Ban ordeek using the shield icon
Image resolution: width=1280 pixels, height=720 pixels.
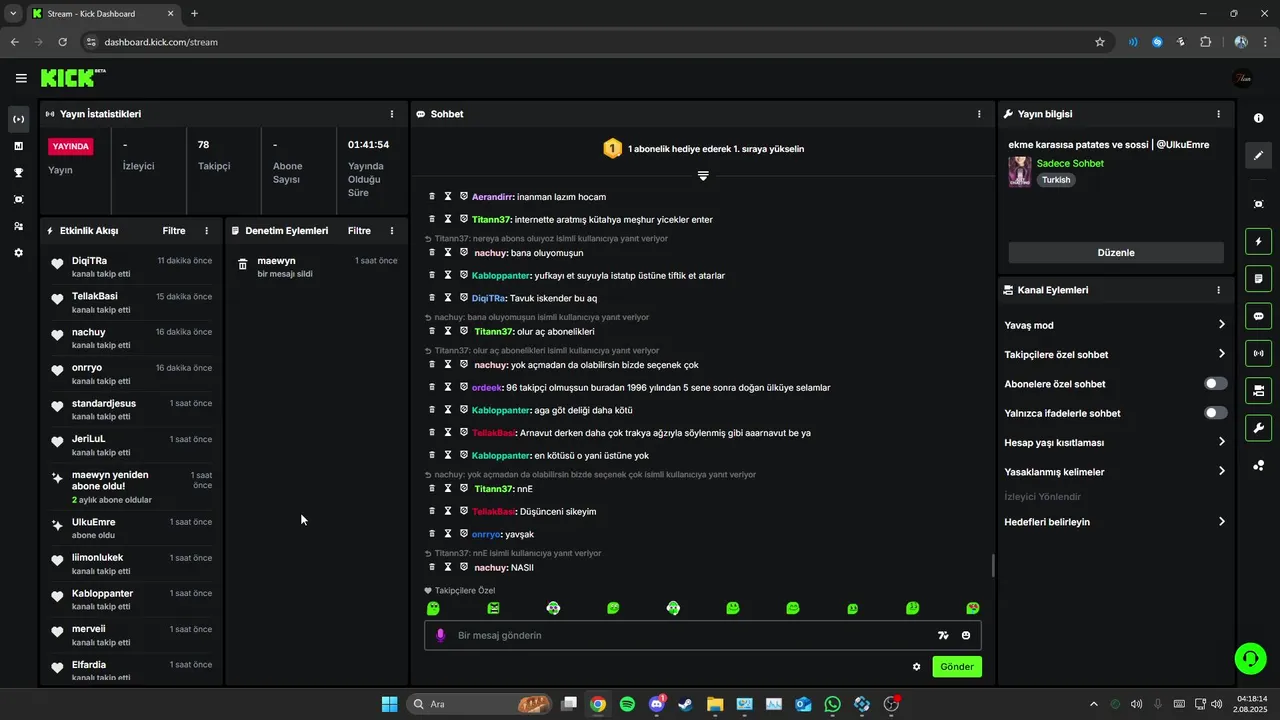(464, 387)
